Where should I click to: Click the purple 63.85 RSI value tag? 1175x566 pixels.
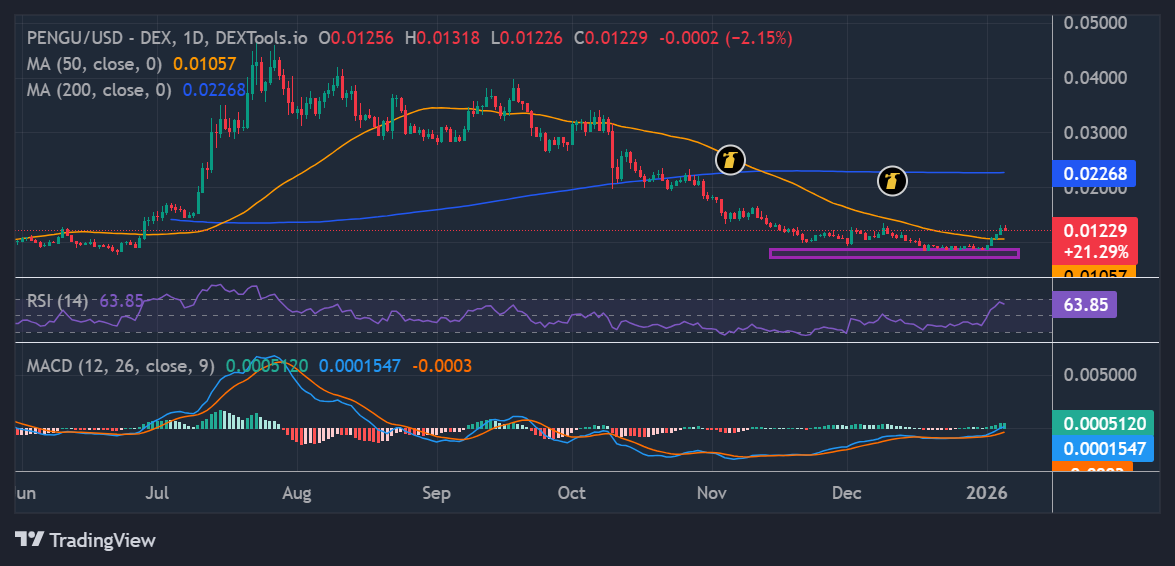(x=1085, y=304)
